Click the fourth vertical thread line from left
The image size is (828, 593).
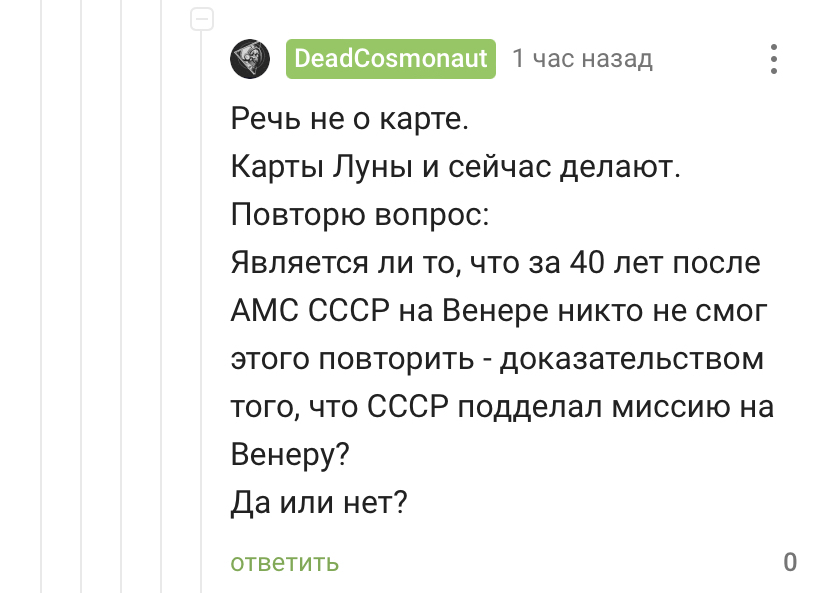(x=162, y=300)
